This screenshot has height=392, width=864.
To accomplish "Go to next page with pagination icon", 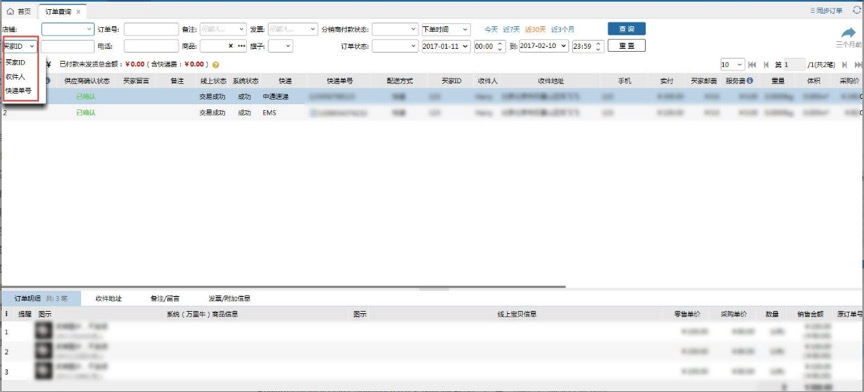I will coord(844,65).
